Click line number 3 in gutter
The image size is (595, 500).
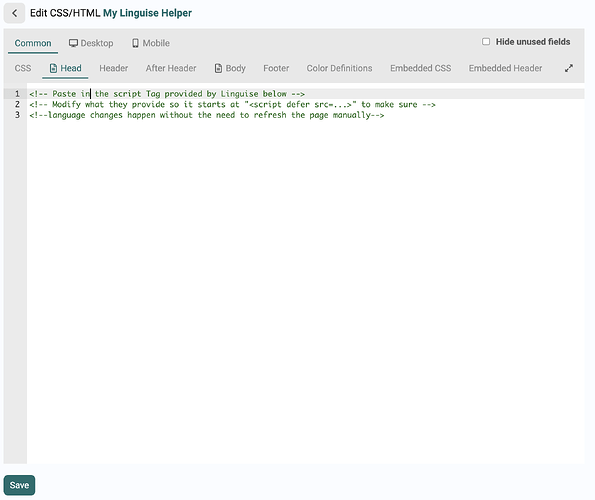point(17,115)
